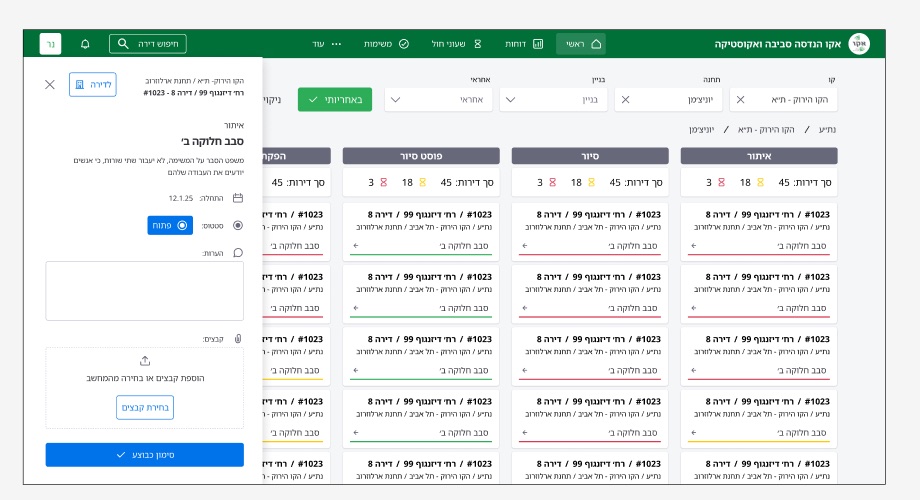Image resolution: width=920 pixels, height=500 pixels.
Task: Expand the בניין dropdown
Action: click(x=553, y=100)
